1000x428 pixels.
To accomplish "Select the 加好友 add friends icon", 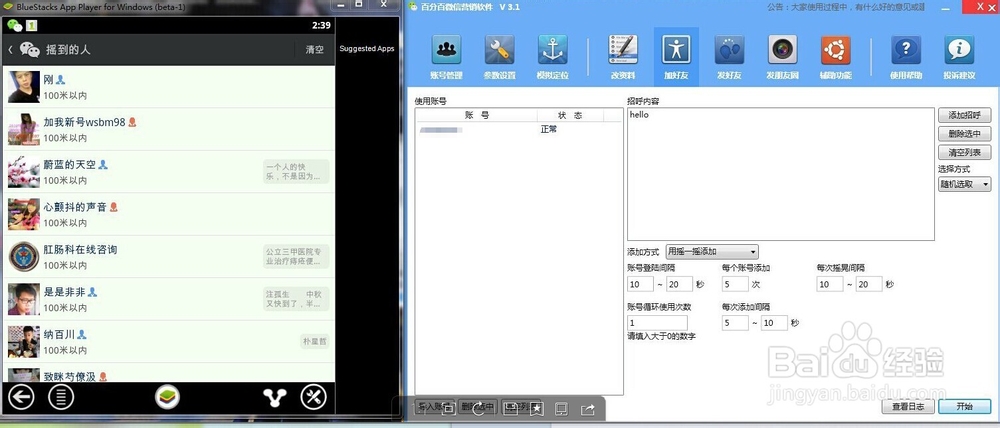I will click(676, 50).
